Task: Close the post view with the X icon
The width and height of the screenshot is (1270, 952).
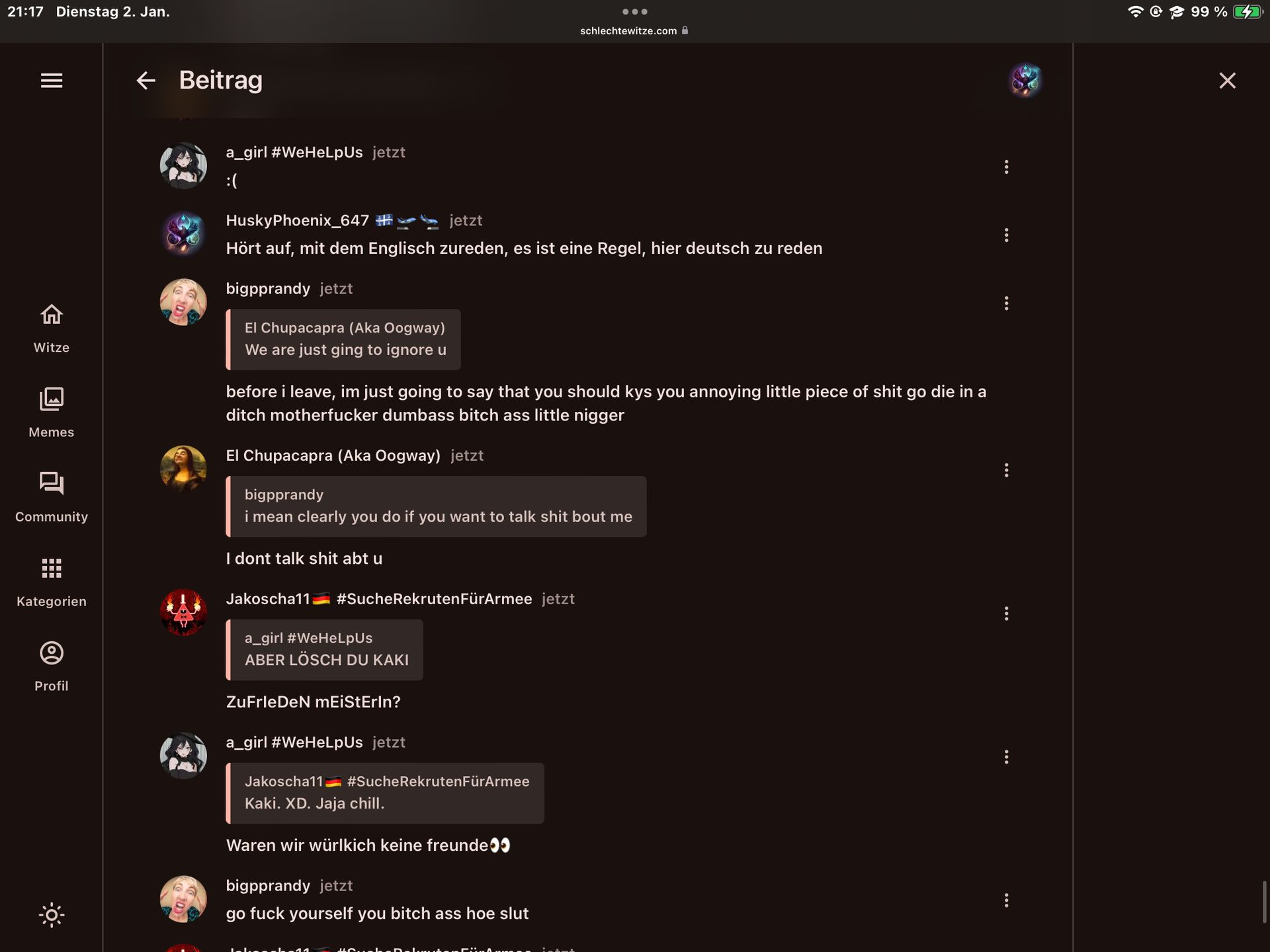Action: 1227,81
